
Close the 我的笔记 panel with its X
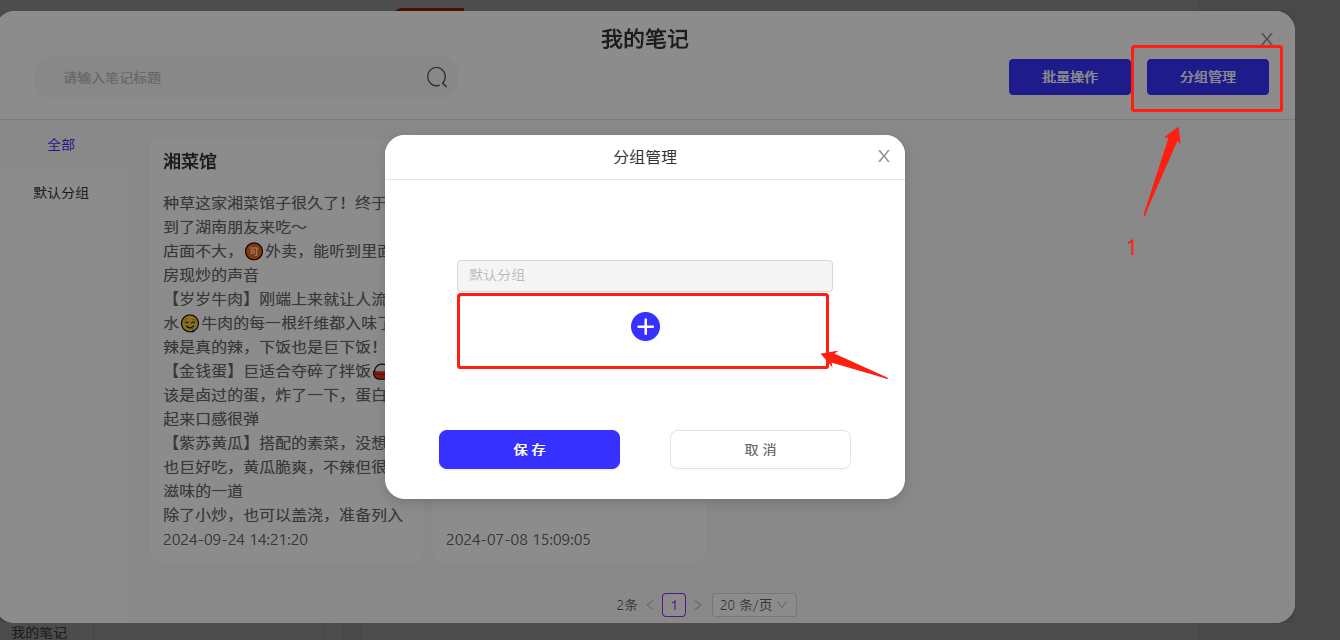tap(1266, 39)
